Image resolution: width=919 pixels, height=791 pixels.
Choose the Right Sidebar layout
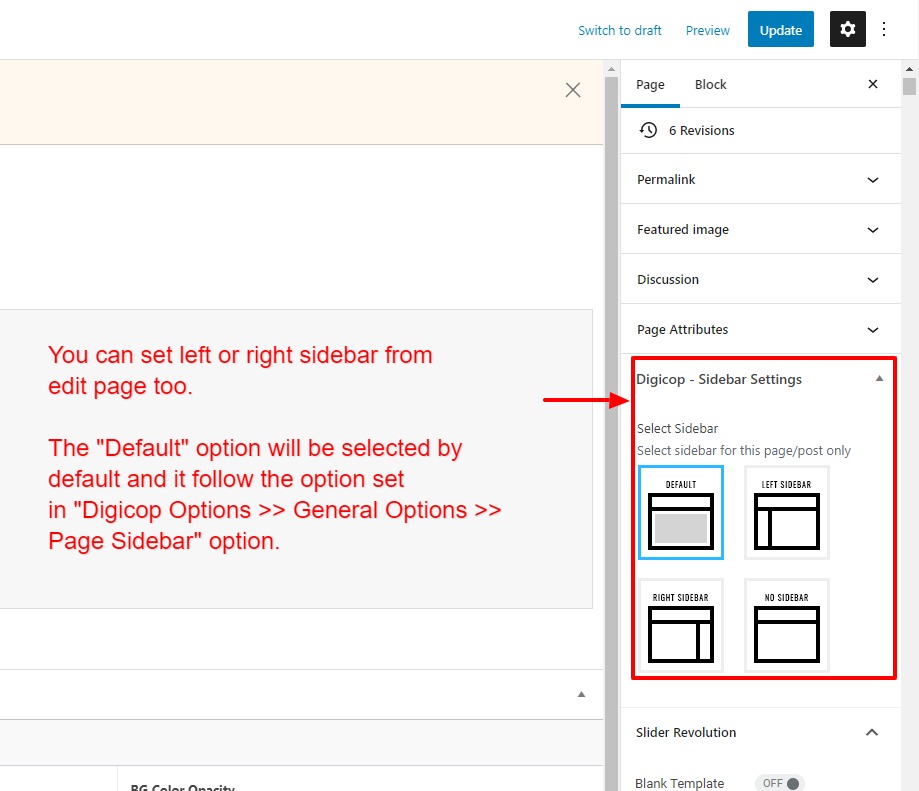click(x=681, y=626)
